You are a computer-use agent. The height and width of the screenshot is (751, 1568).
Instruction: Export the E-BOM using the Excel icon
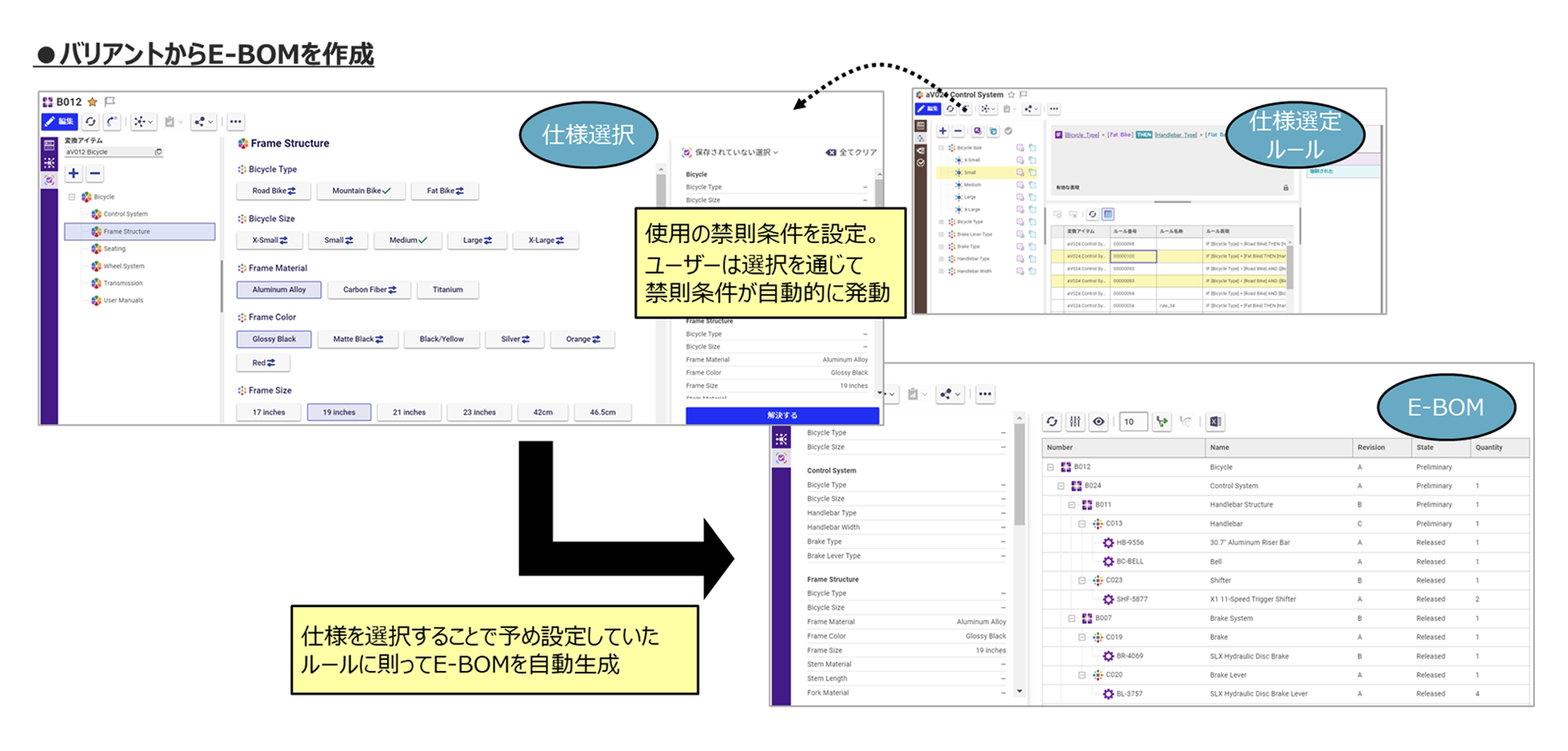pyautogui.click(x=1216, y=422)
